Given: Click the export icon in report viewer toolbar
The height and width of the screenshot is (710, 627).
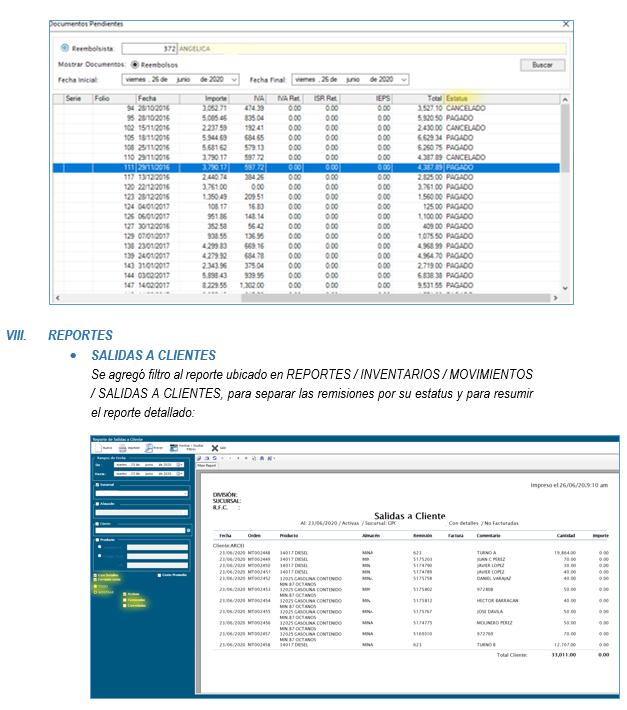Looking at the screenshot, I should (199, 458).
